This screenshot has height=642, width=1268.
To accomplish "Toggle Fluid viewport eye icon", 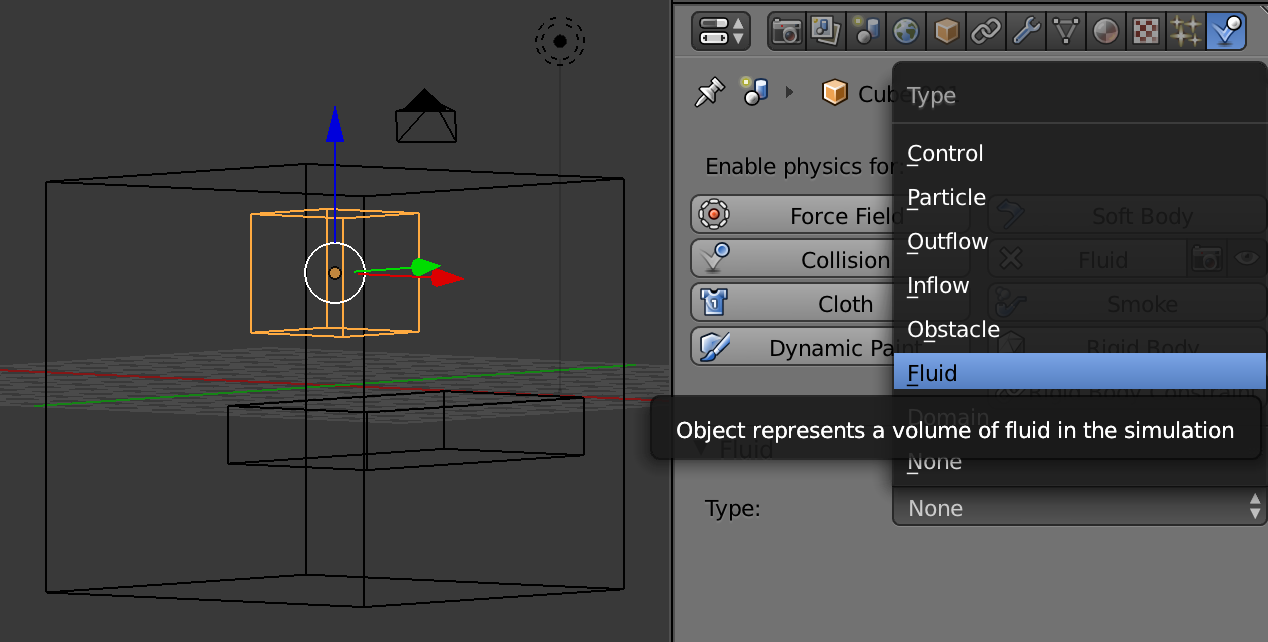I will [1246, 260].
